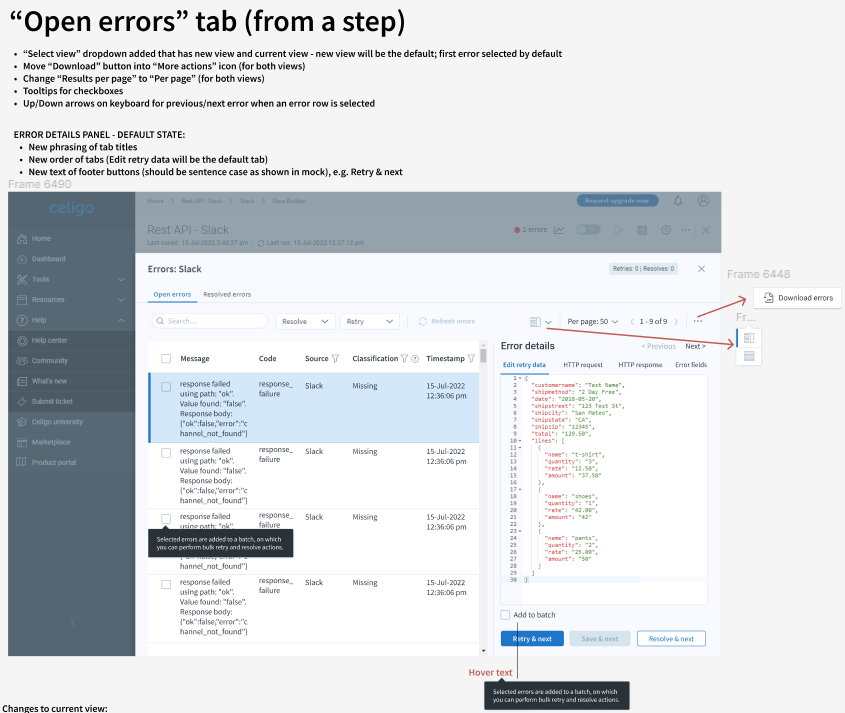Close the Errors: Slack panel

701,269
